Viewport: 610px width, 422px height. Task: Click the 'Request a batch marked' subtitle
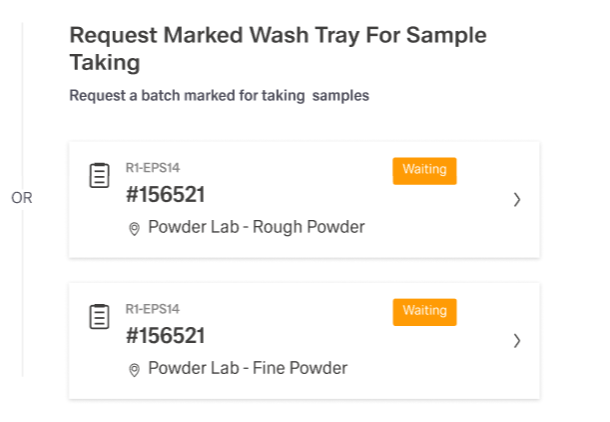point(219,96)
